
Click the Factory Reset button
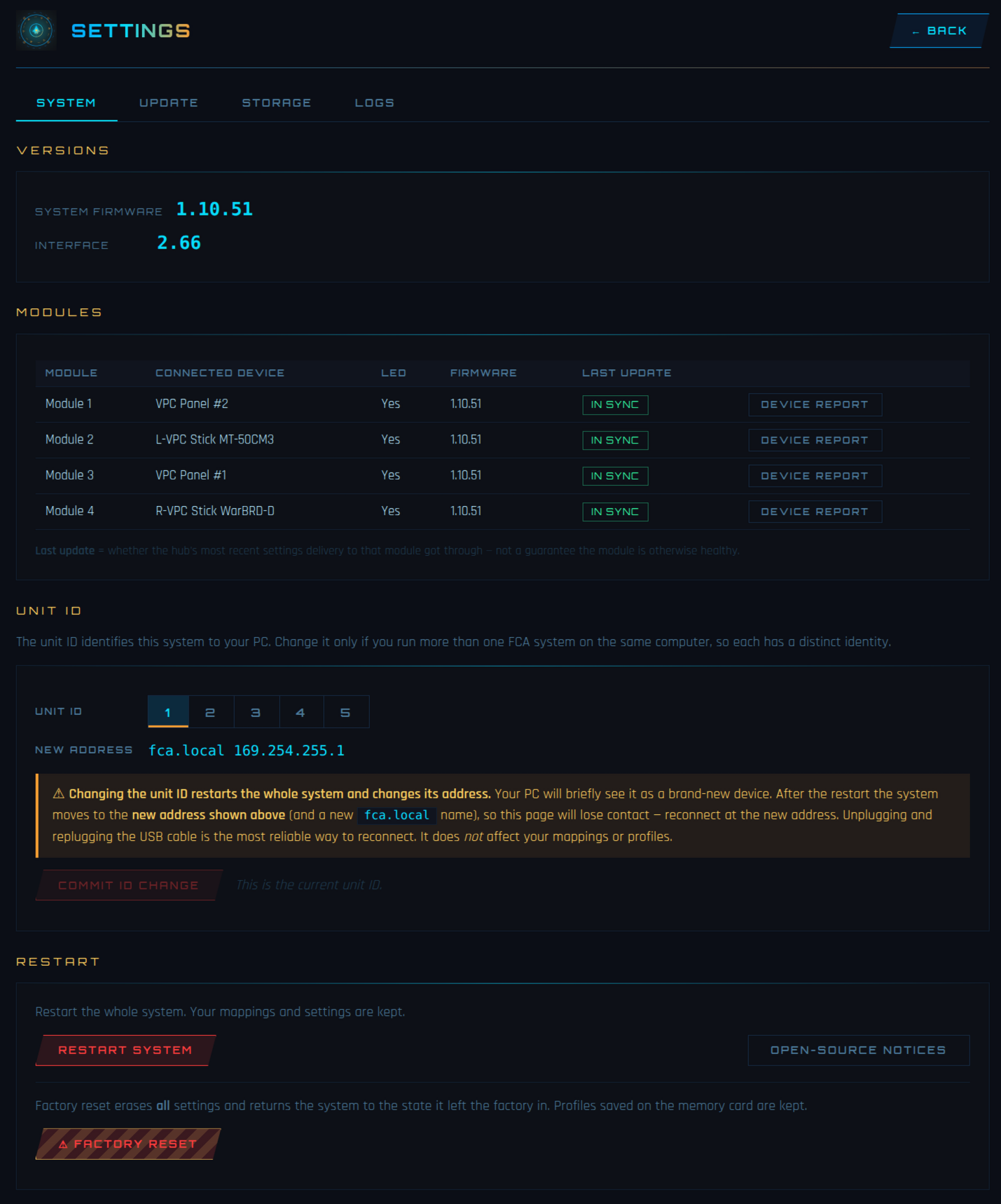coord(128,1144)
